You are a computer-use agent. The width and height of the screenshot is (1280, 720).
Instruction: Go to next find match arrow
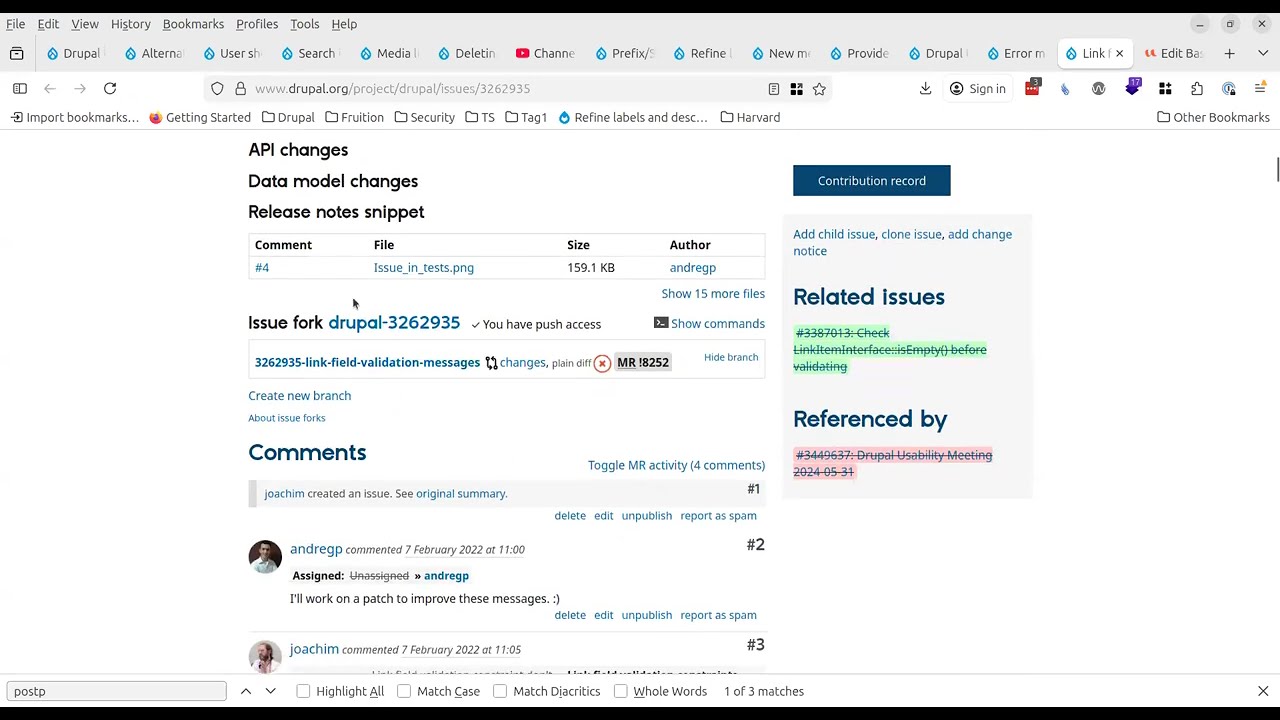point(270,691)
